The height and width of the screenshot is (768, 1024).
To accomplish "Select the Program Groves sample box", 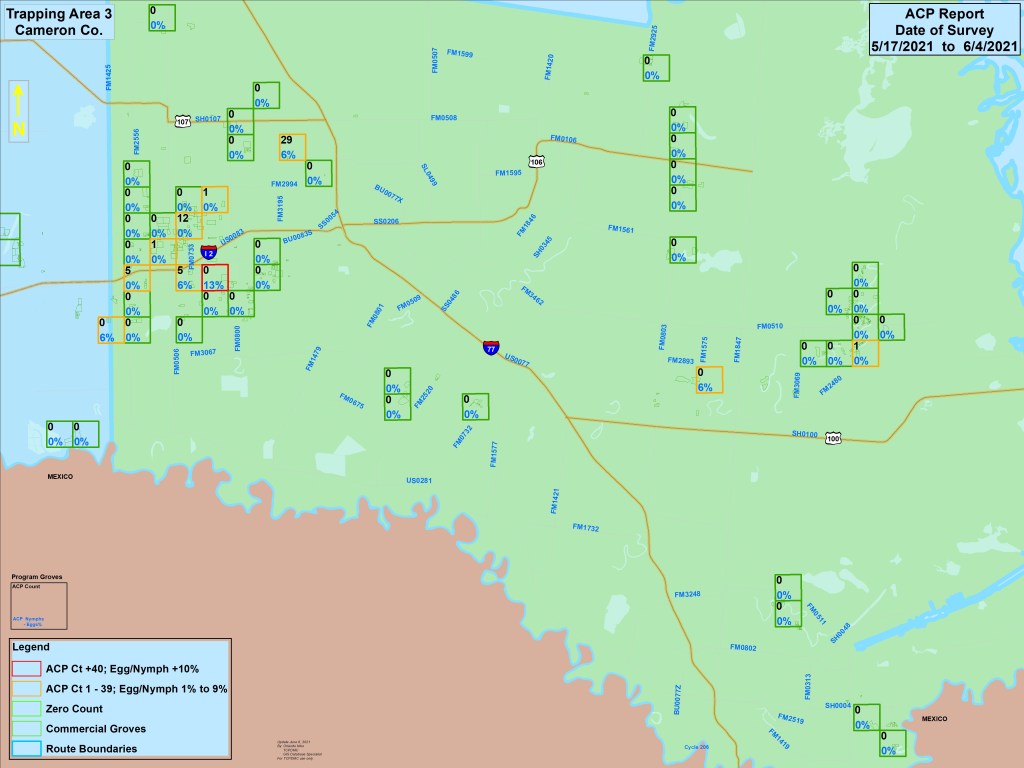I will point(39,605).
